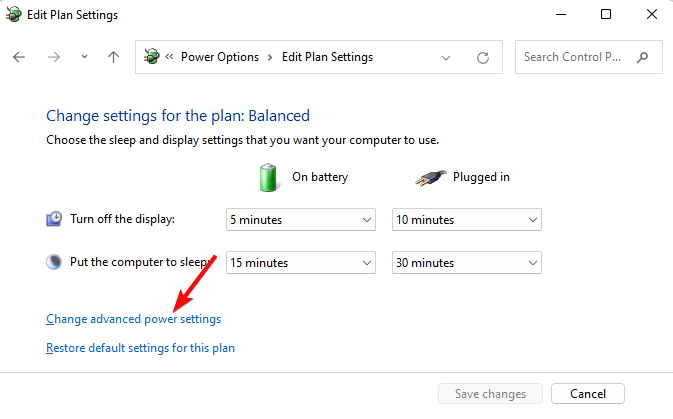Open sleep dropdown showing 30 minutes
Image resolution: width=673 pixels, height=419 pixels.
[467, 263]
